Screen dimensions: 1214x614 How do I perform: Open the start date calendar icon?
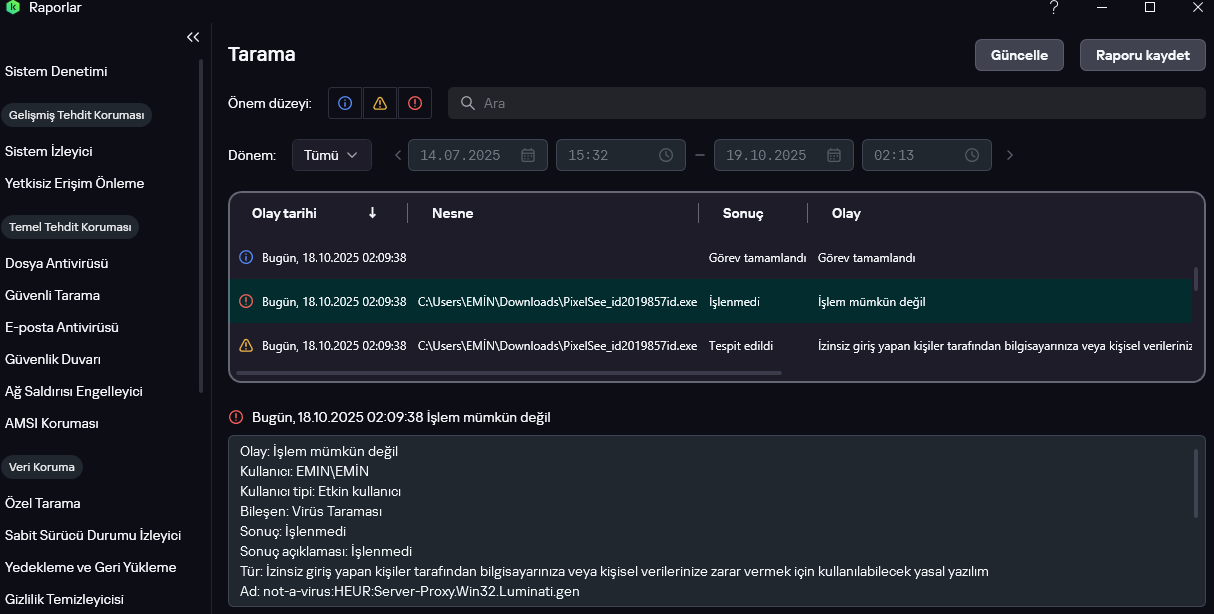click(528, 155)
